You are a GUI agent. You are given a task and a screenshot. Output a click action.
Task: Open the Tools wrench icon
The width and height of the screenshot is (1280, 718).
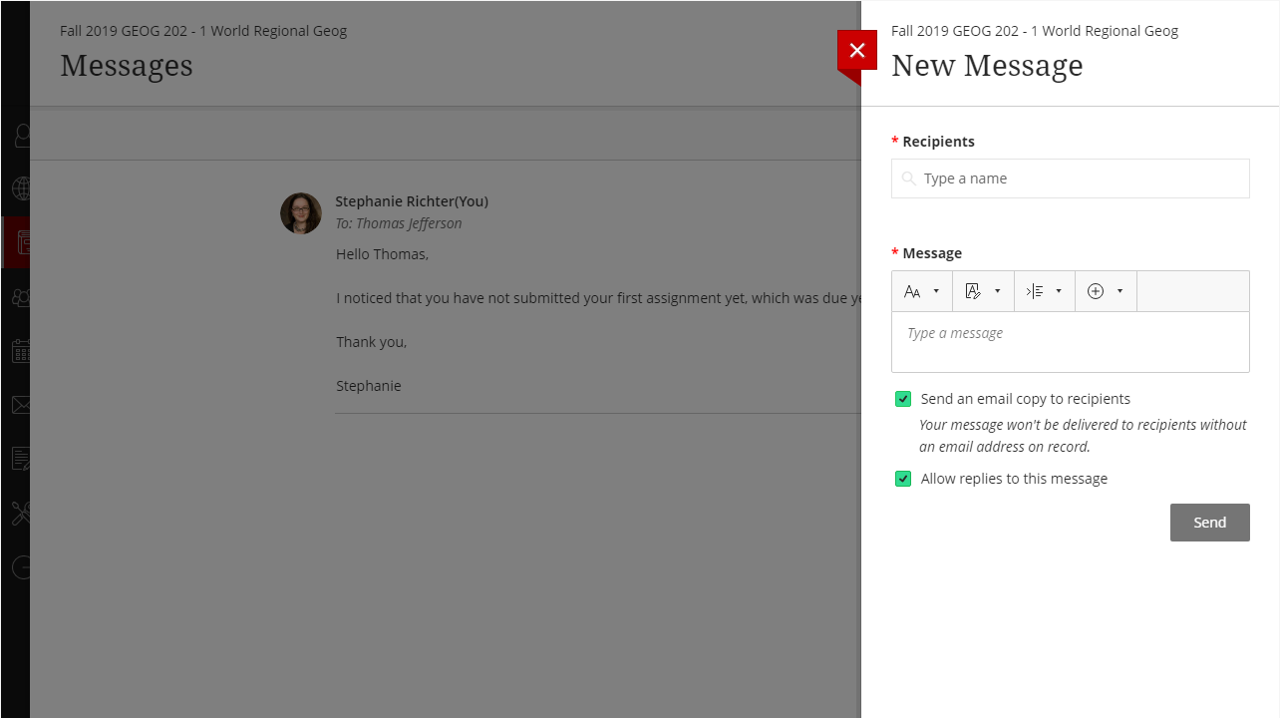(20, 513)
